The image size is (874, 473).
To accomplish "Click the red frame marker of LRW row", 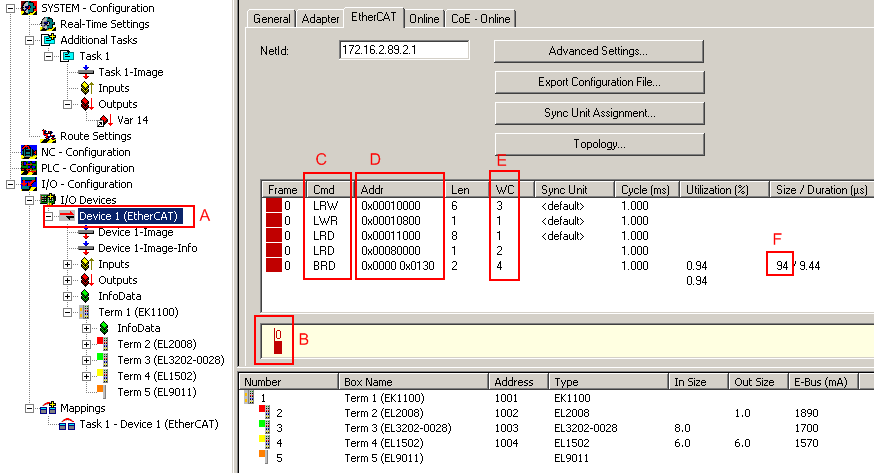I will click(274, 206).
